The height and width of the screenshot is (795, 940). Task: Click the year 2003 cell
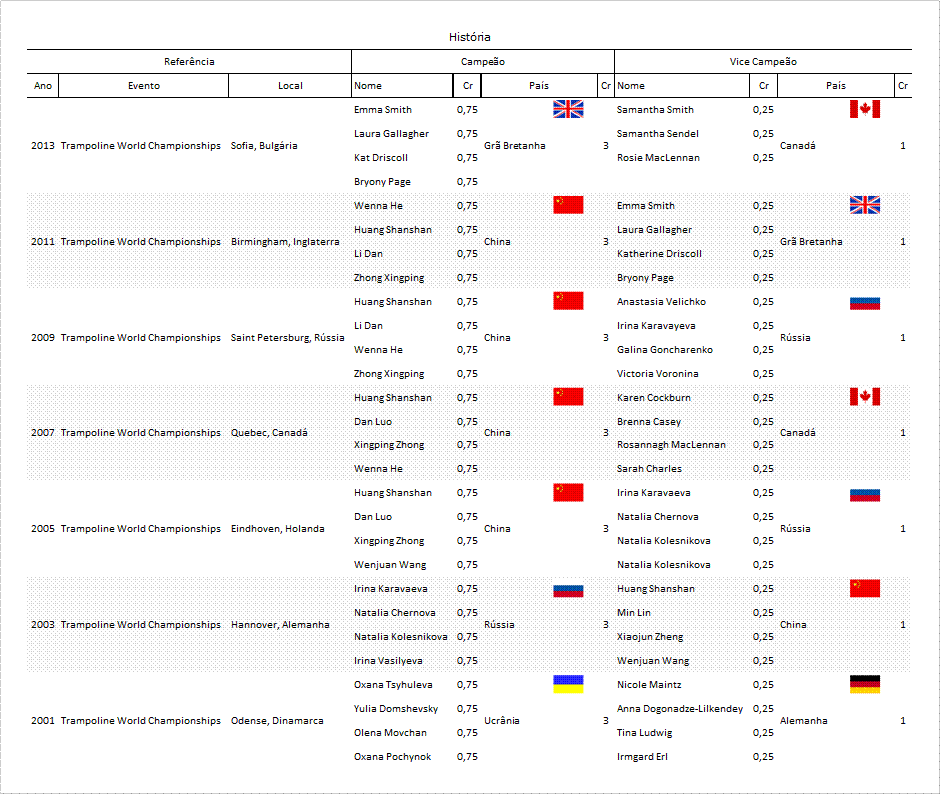(x=43, y=625)
